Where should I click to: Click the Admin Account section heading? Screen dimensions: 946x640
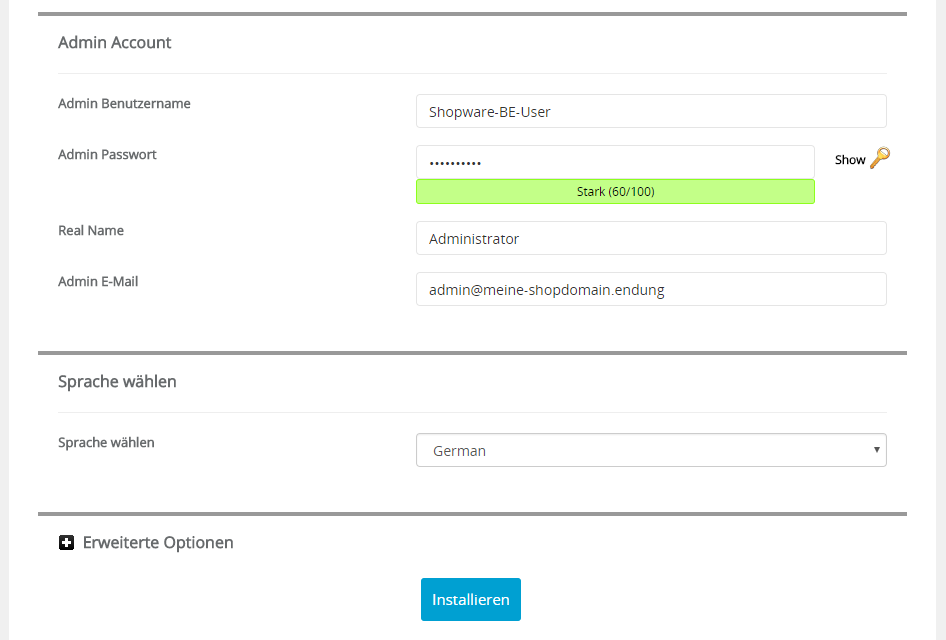(115, 42)
